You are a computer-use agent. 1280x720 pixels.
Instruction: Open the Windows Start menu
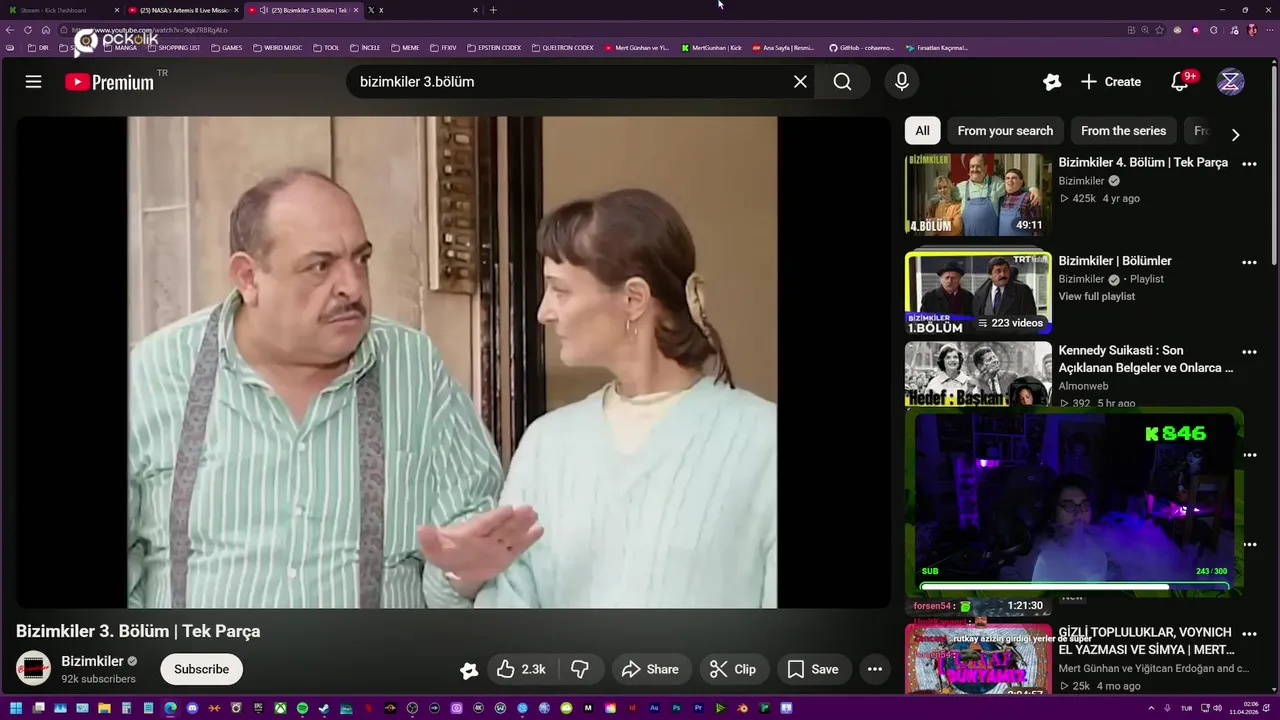click(x=16, y=708)
